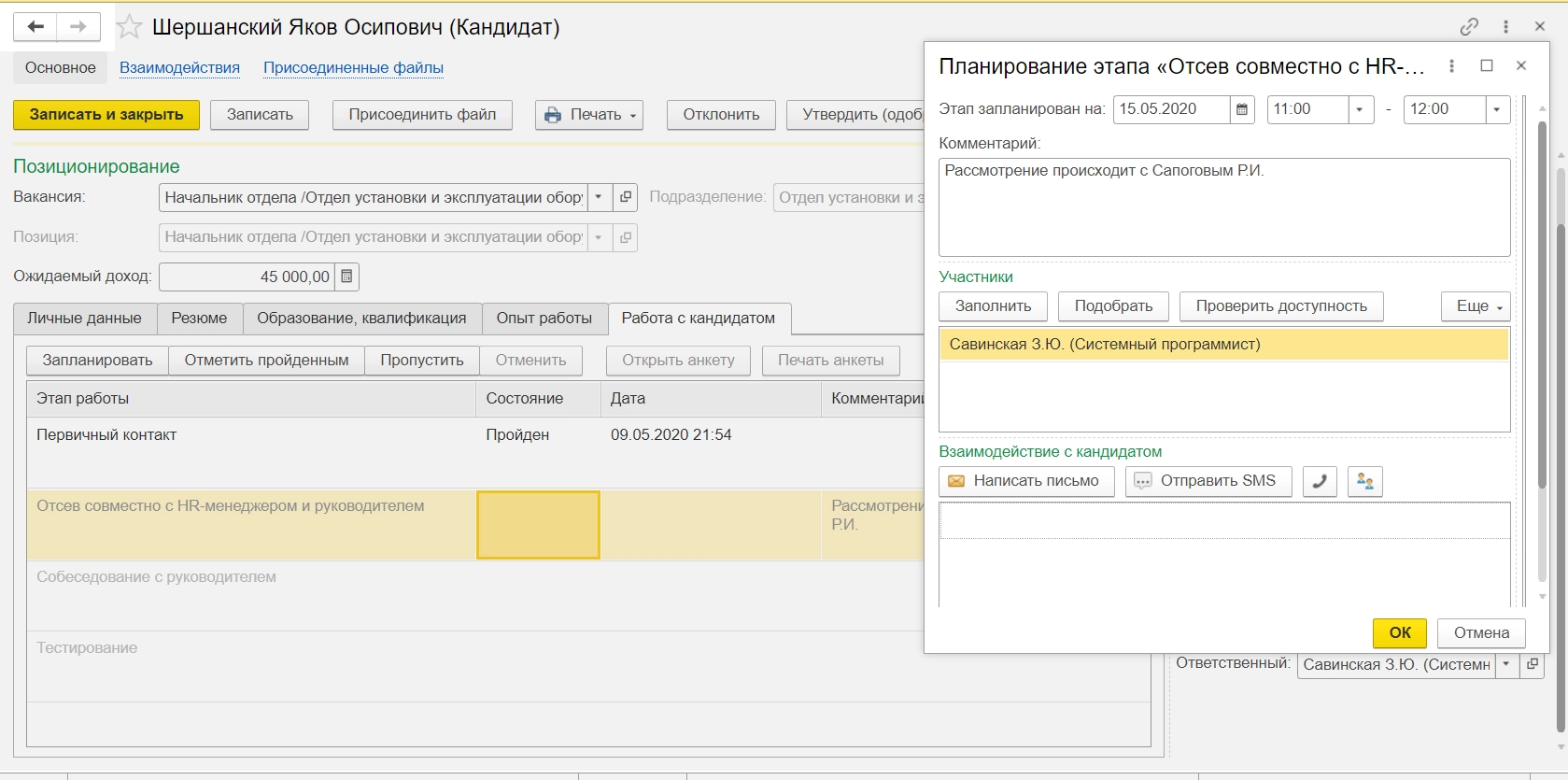The height and width of the screenshot is (780, 1568).
Task: Expand the start time 11:00 dropdown
Action: coord(1360,109)
